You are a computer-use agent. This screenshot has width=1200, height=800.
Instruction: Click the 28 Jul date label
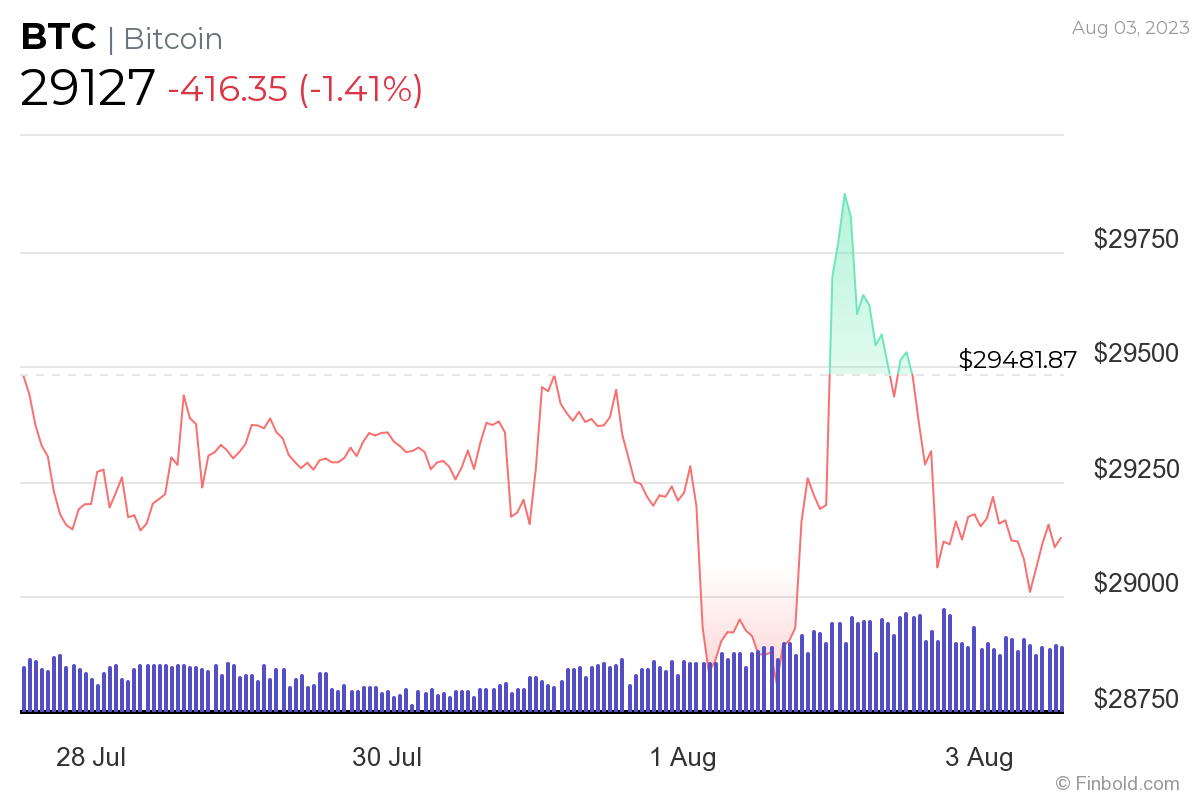90,757
